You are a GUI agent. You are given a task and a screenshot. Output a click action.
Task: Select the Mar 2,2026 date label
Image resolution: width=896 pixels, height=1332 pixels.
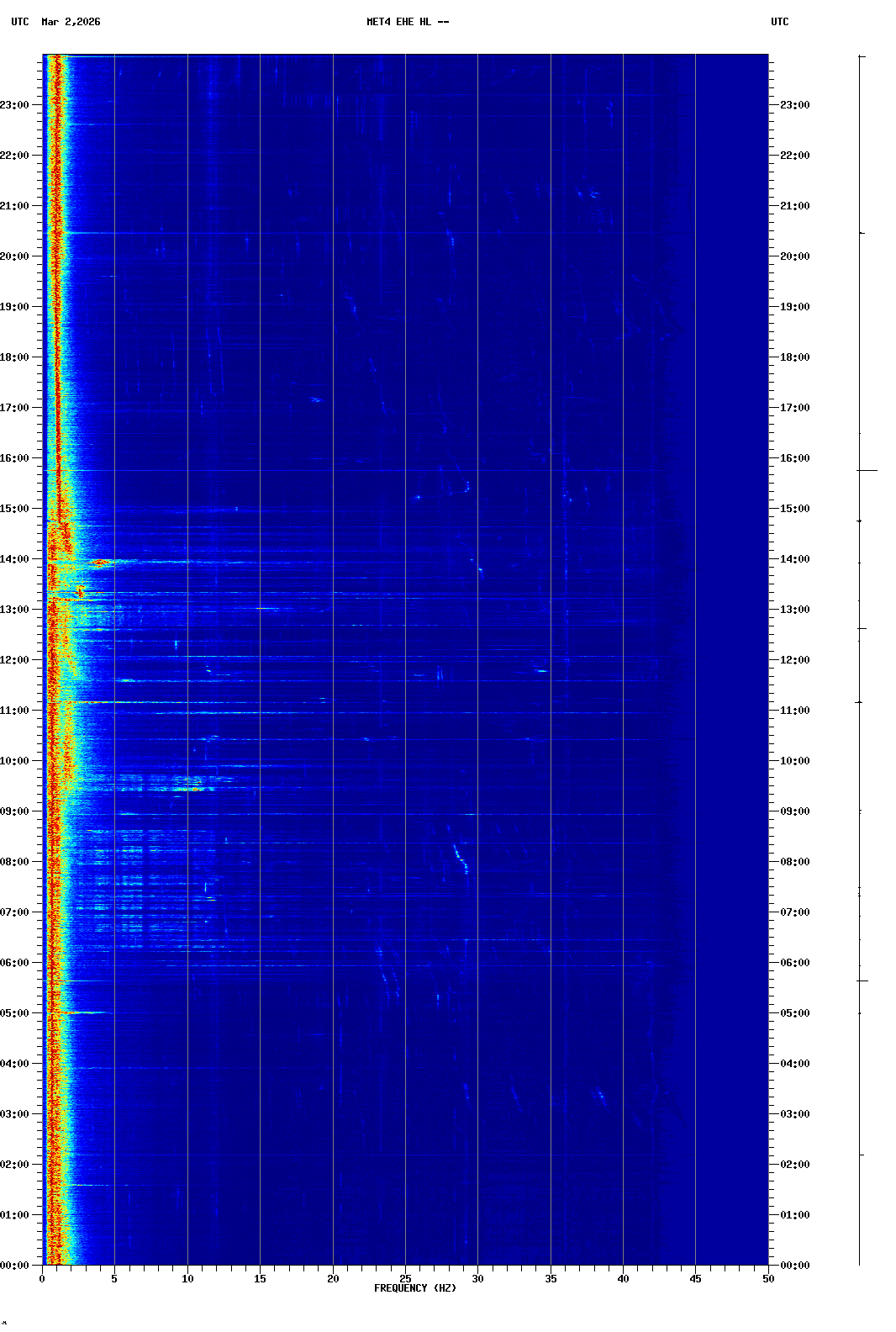pos(71,22)
